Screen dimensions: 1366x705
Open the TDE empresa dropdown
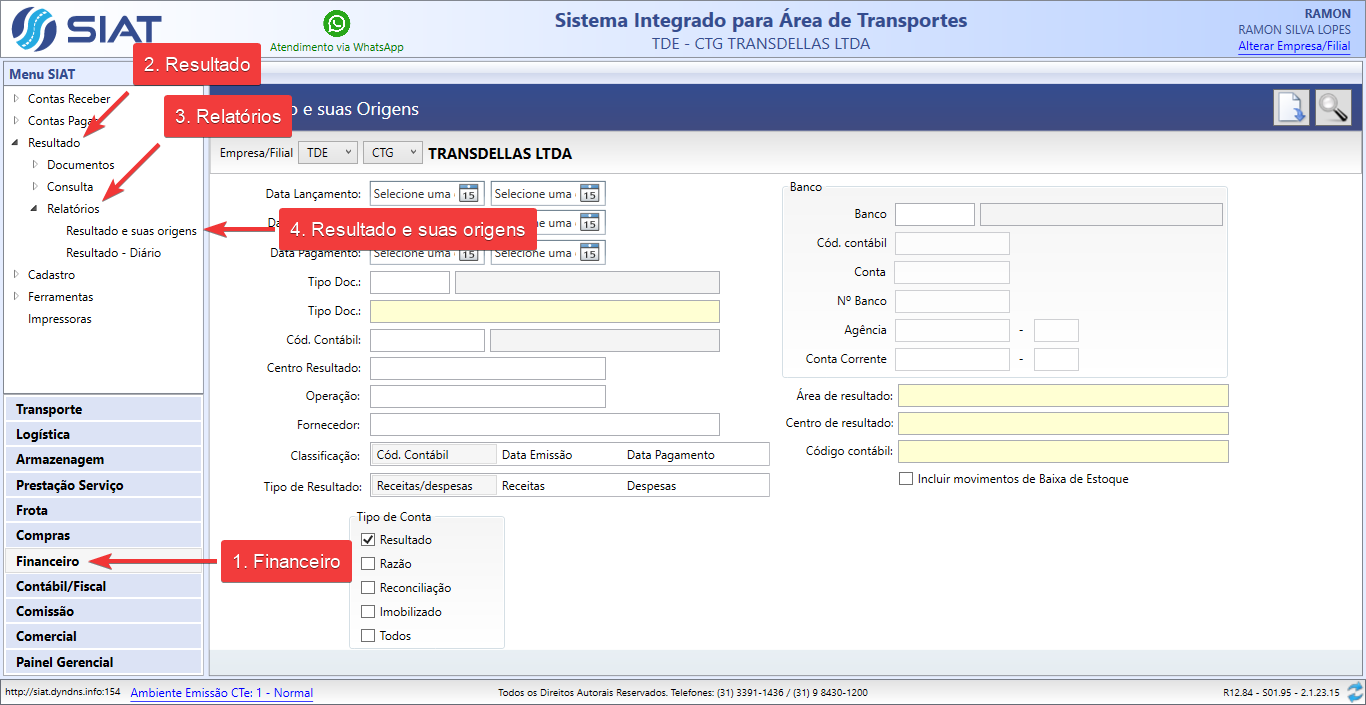pos(328,153)
